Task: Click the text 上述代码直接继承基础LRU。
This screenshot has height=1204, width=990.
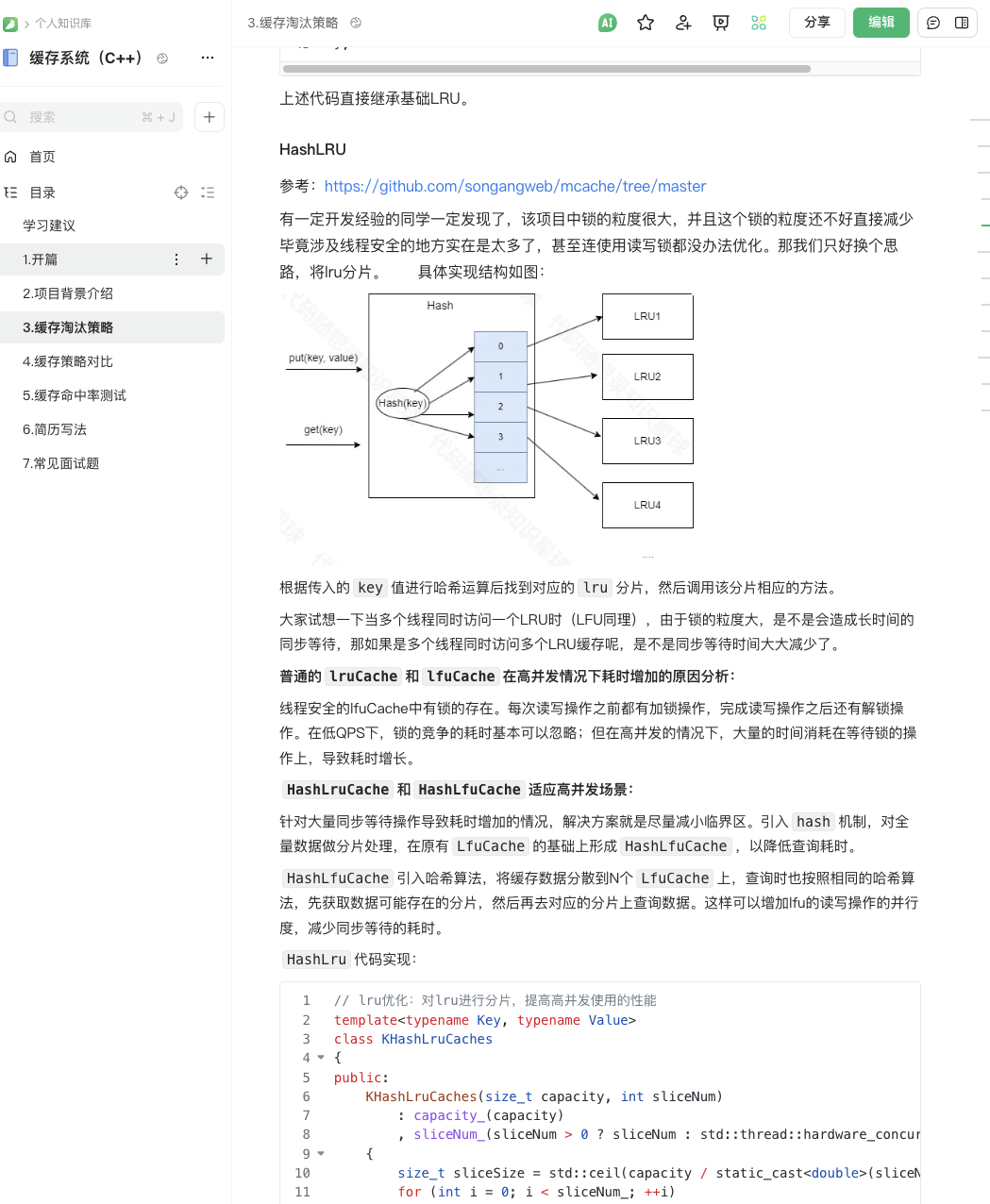Action: pyautogui.click(x=376, y=98)
